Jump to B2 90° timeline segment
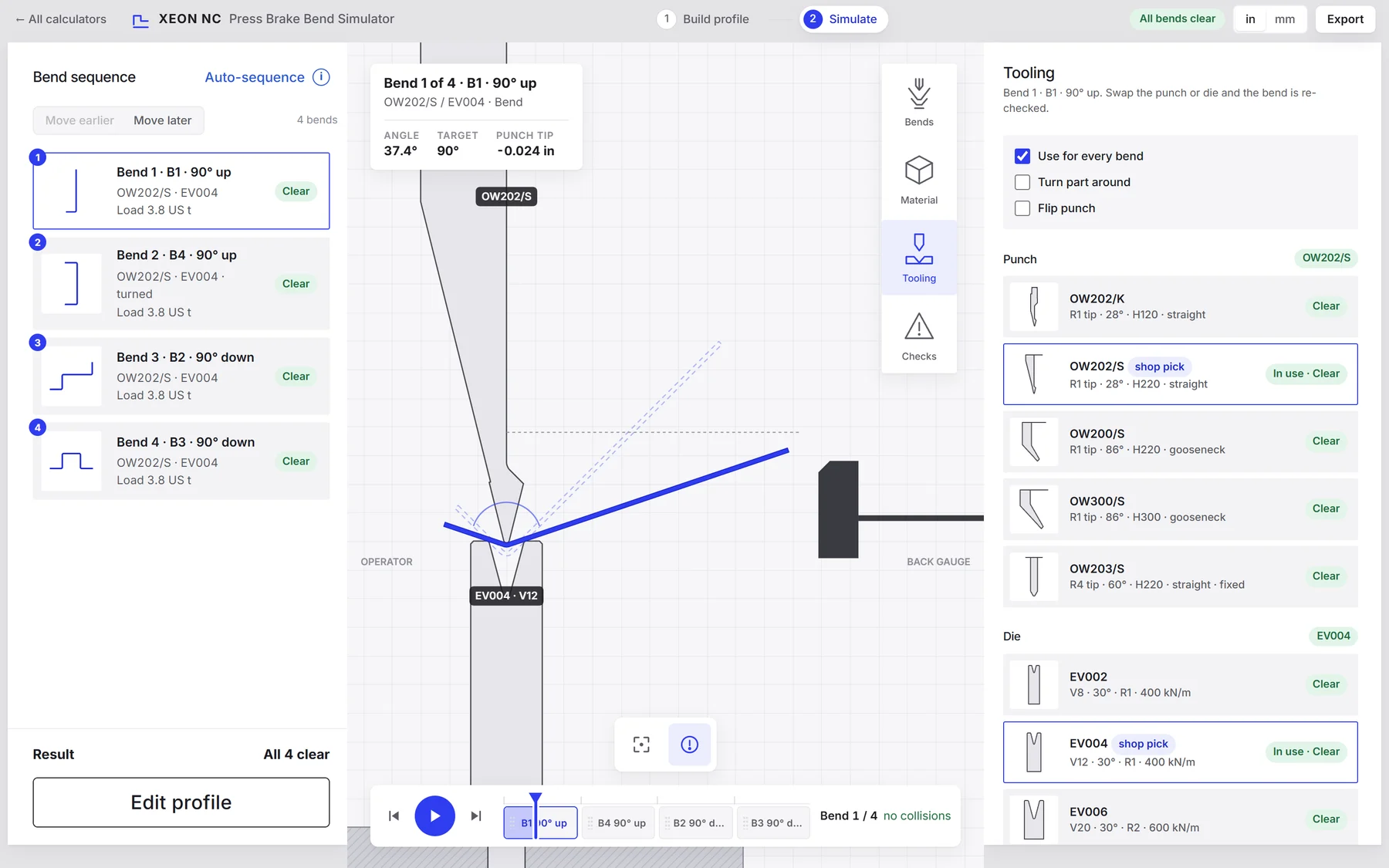 695,823
